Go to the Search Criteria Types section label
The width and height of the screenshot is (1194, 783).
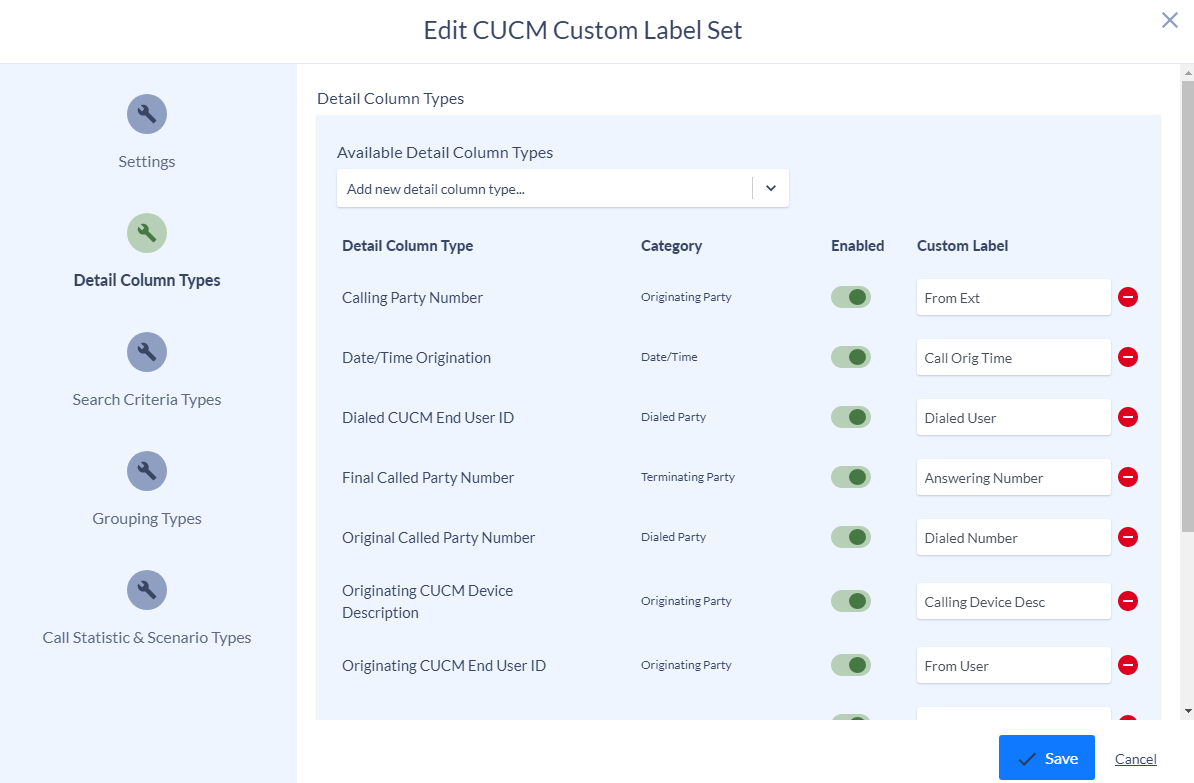pos(147,400)
